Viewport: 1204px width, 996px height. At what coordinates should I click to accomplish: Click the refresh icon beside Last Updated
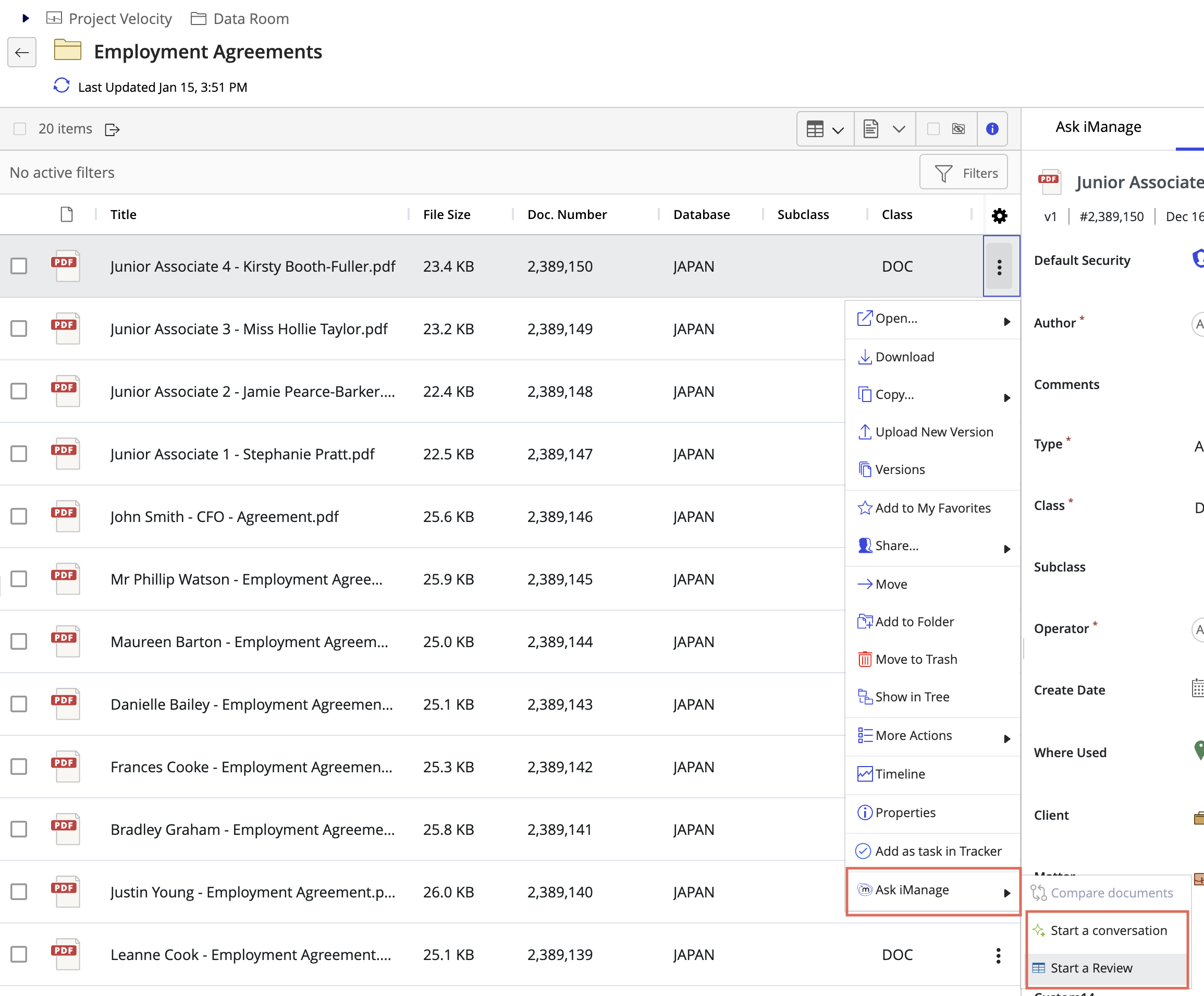coord(62,86)
